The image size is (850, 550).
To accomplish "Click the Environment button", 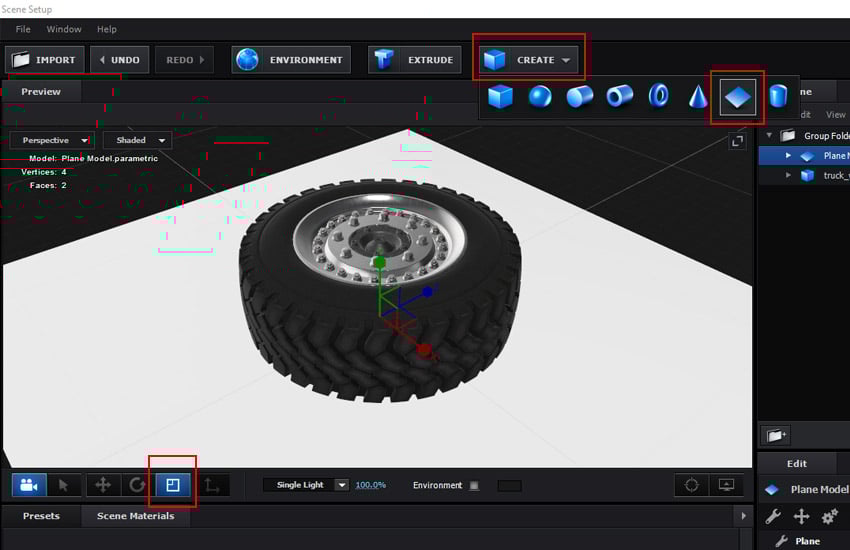I will click(x=291, y=60).
